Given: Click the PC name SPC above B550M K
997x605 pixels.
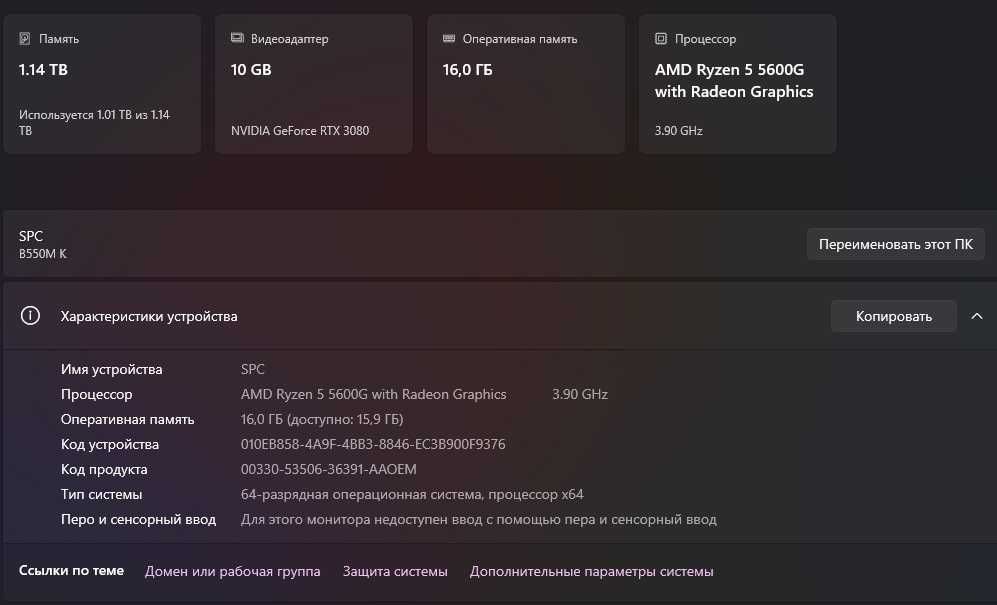Looking at the screenshot, I should tap(31, 236).
